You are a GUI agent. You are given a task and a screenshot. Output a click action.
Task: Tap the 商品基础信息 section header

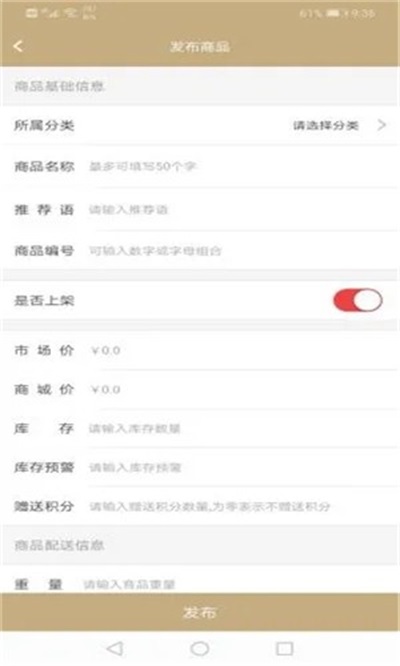(x=59, y=86)
